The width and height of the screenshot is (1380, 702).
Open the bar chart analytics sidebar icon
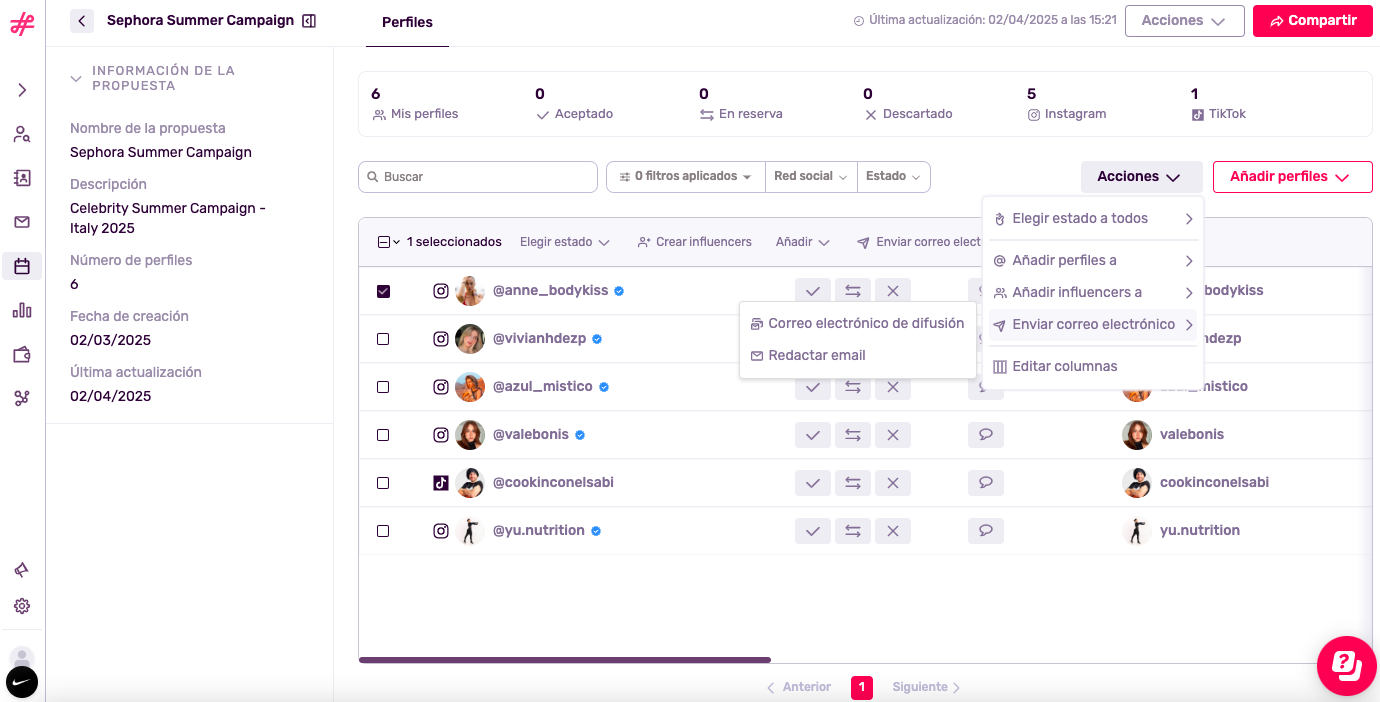tap(22, 310)
